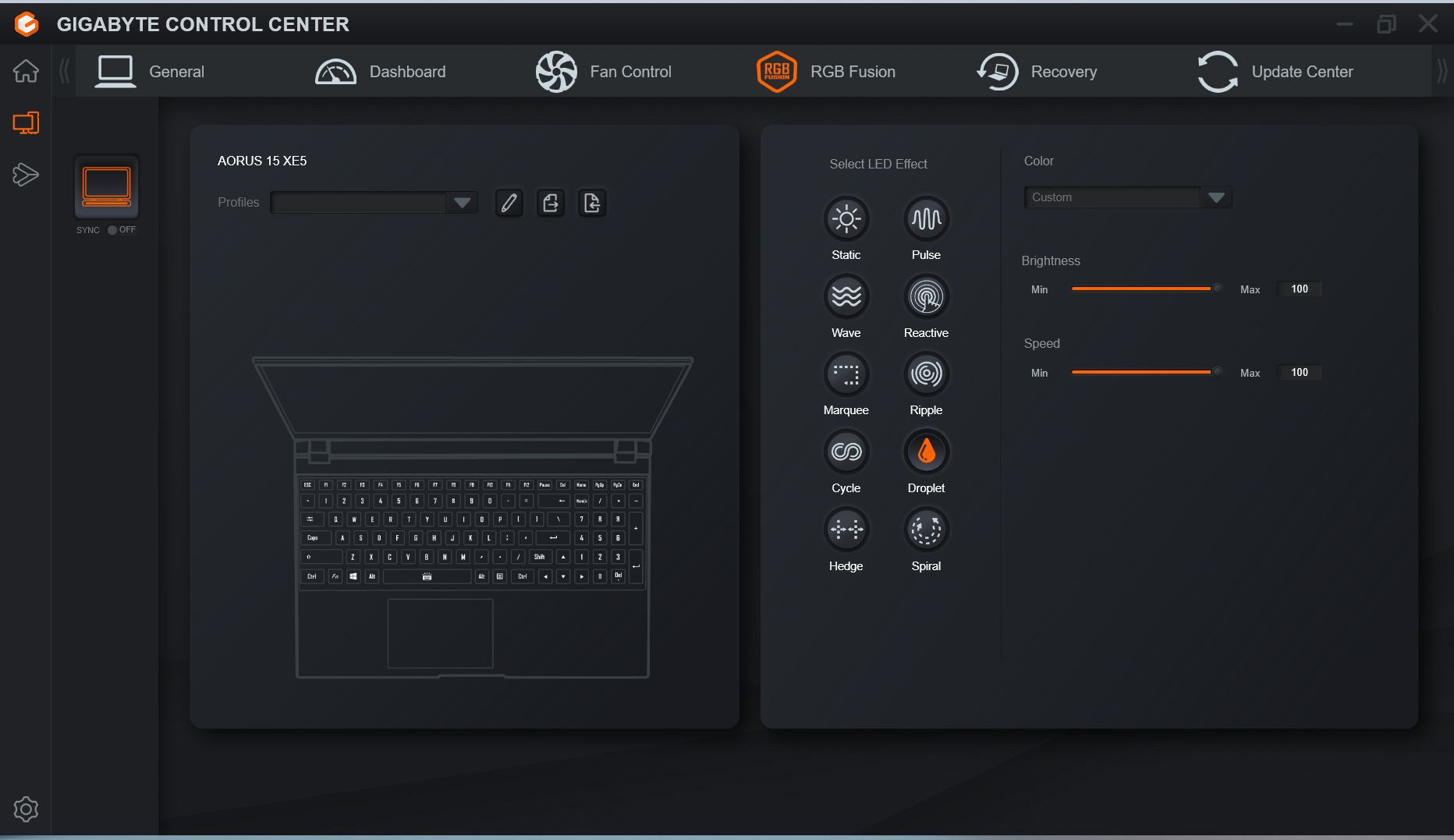Open the Recovery tab

1037,72
